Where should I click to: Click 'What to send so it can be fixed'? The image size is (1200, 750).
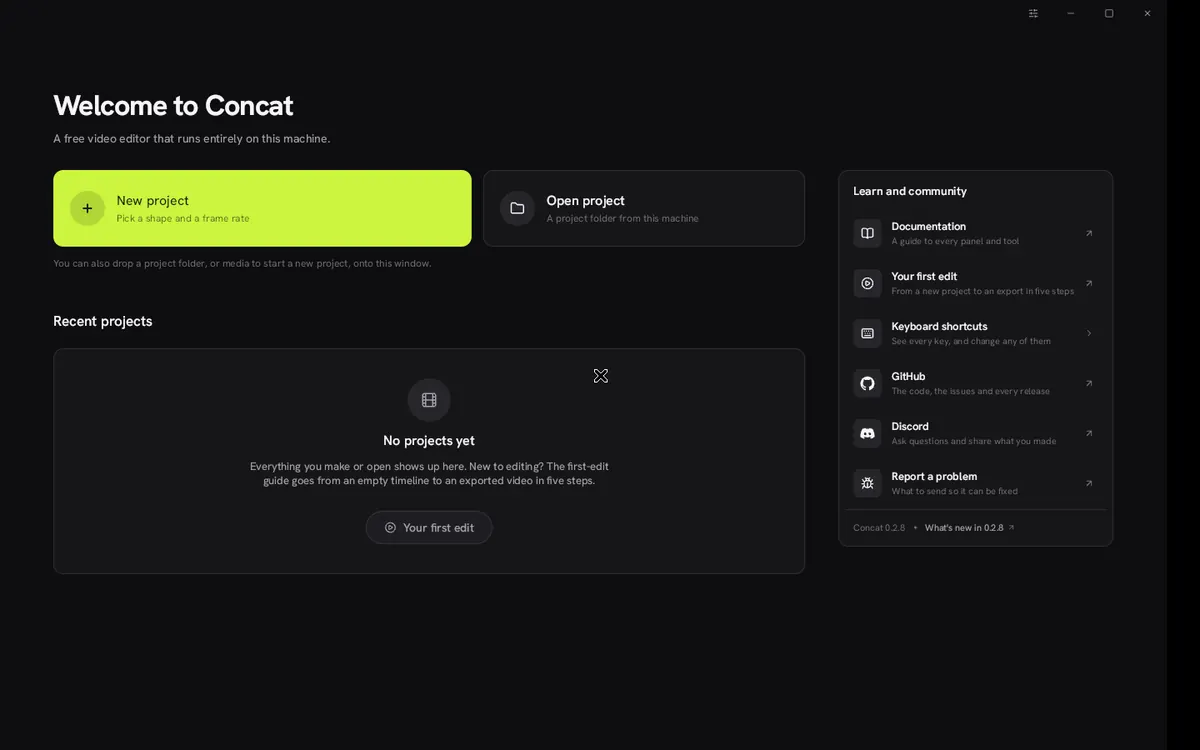pos(955,491)
